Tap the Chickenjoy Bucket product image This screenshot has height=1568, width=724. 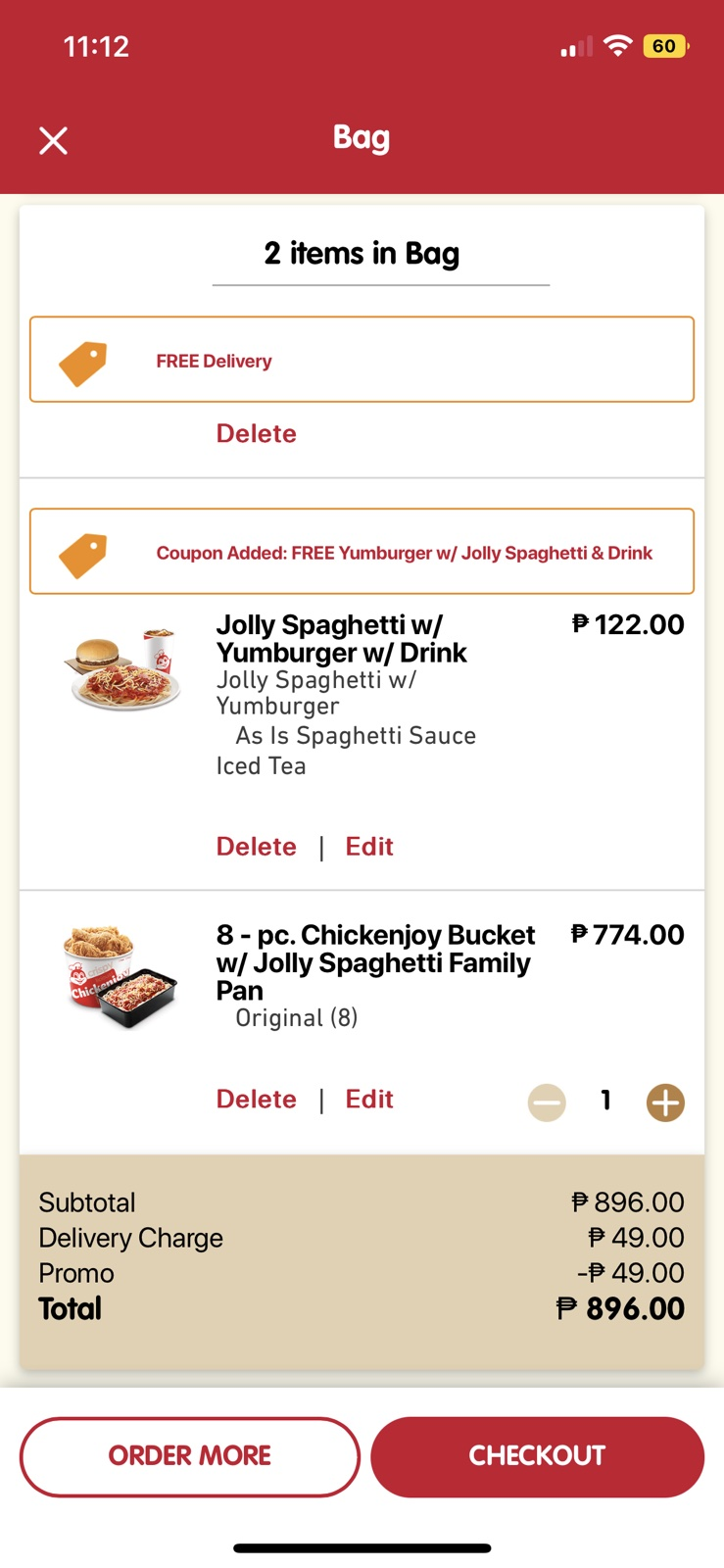pos(121,976)
